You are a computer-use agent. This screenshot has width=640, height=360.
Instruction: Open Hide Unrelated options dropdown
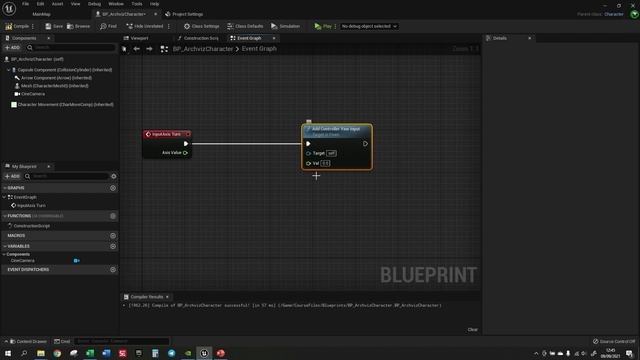click(169, 26)
